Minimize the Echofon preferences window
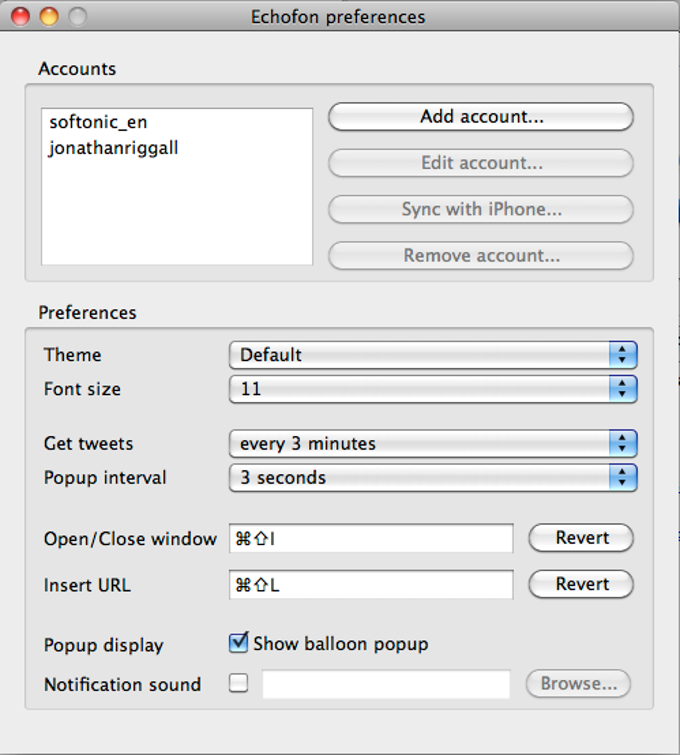 coord(48,17)
